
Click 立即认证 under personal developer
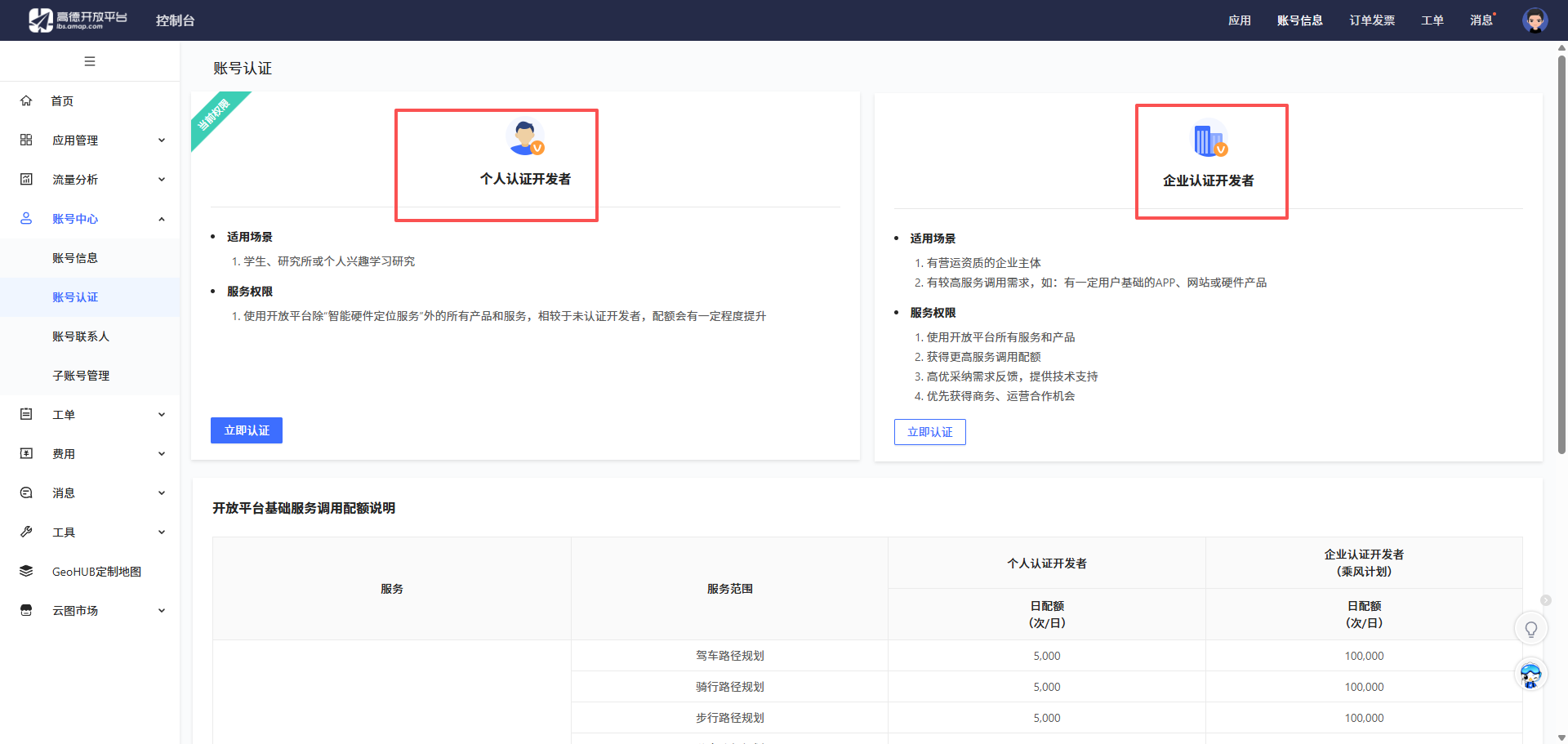pyautogui.click(x=247, y=430)
